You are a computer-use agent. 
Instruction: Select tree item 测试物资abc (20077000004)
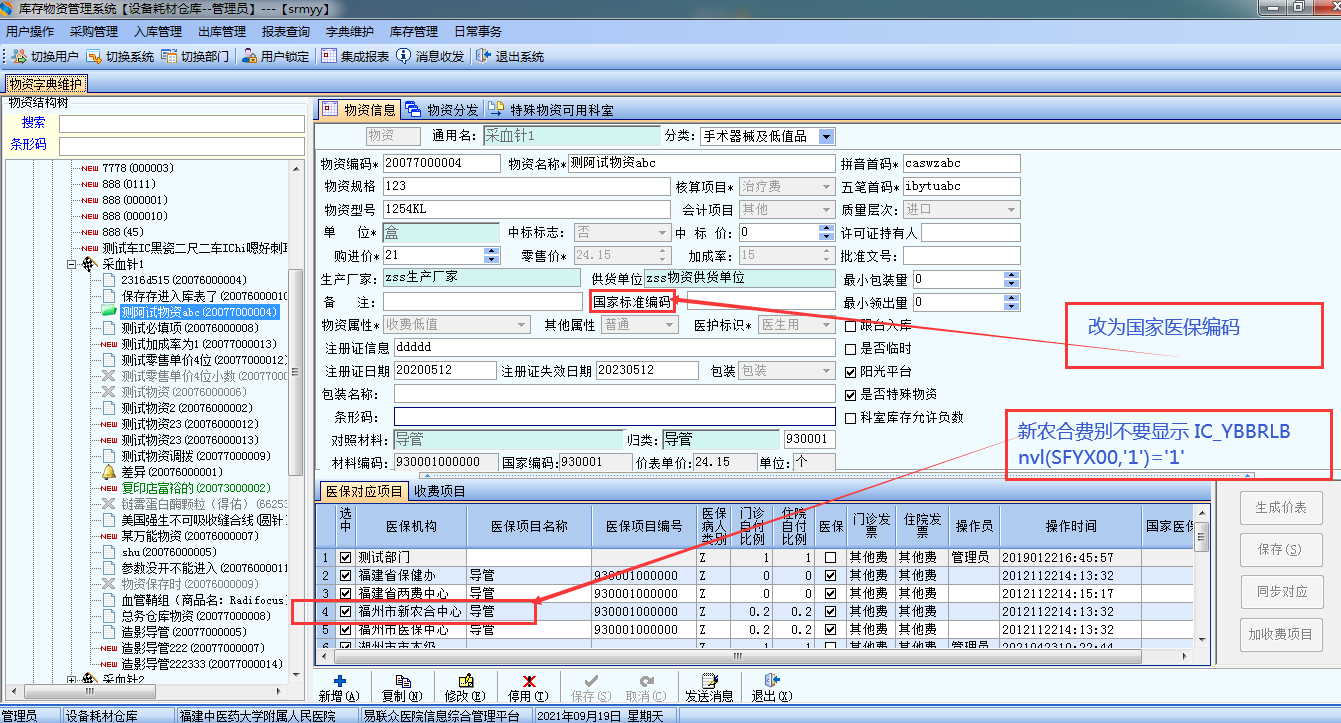[x=199, y=312]
